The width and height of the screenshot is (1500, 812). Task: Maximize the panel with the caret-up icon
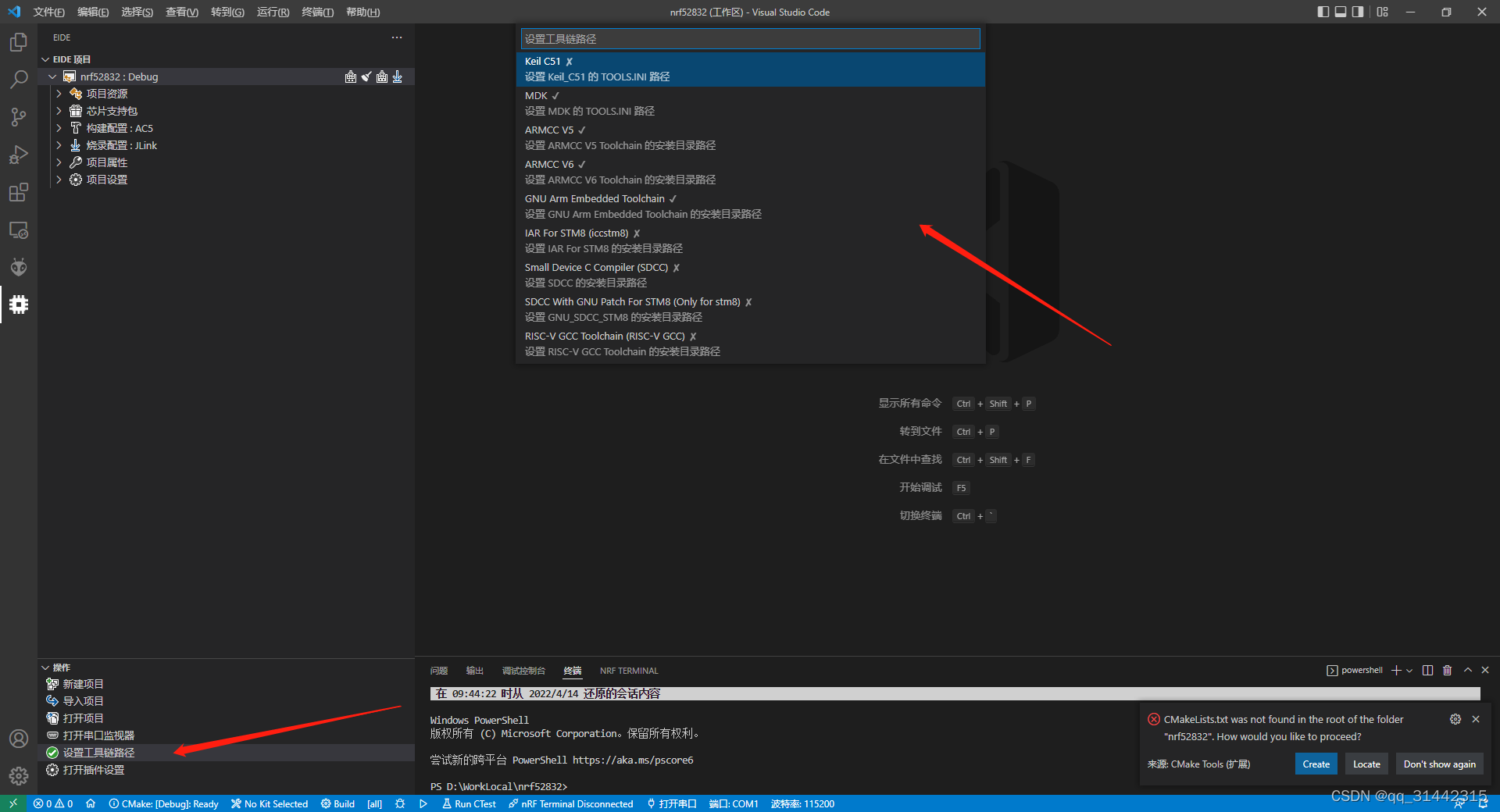[1467, 671]
